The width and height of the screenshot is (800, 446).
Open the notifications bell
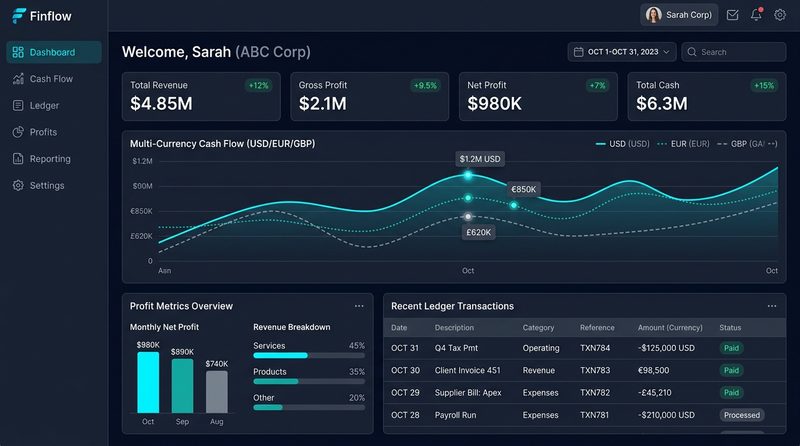[x=756, y=15]
